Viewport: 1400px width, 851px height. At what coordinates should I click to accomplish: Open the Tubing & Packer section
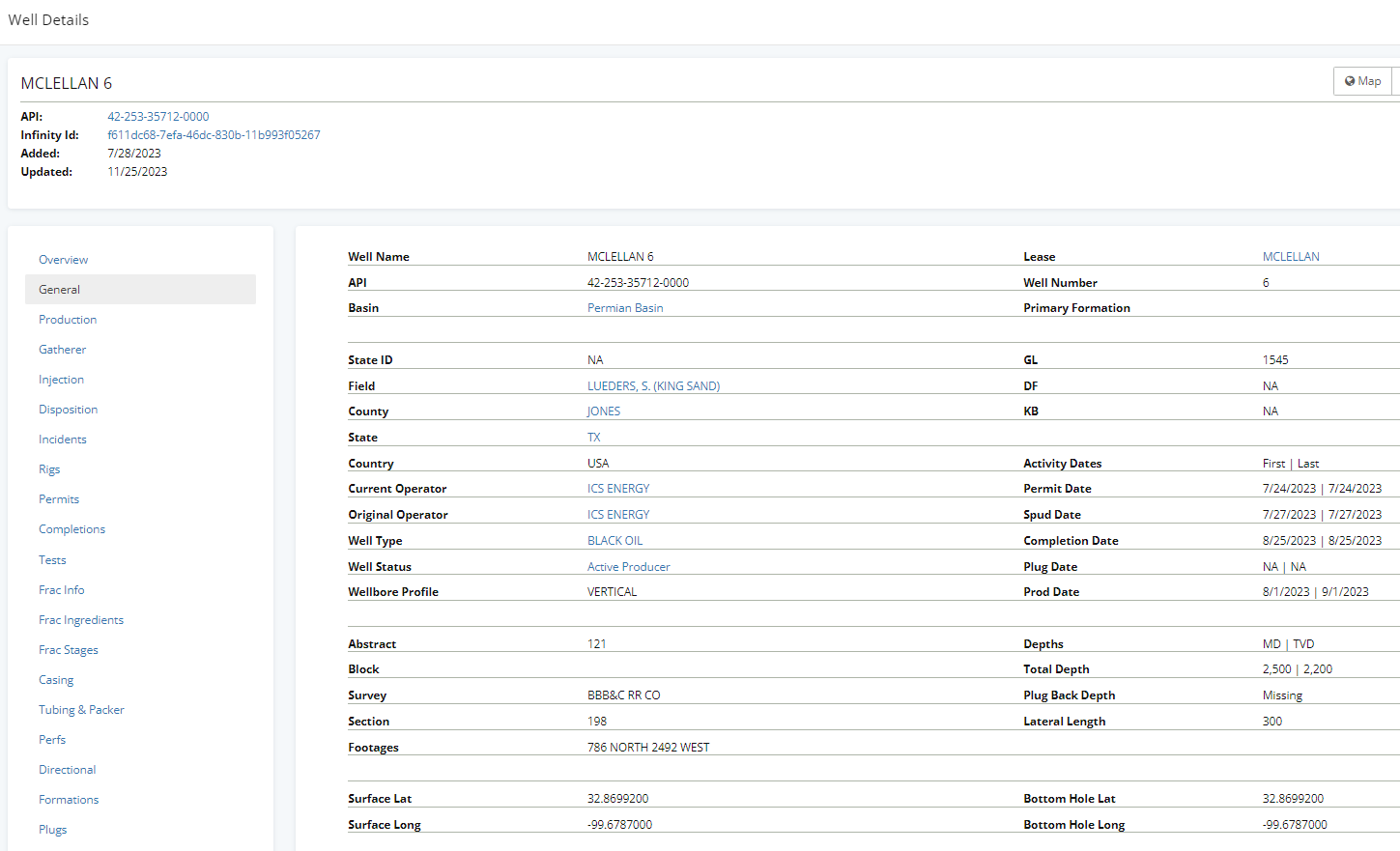(81, 710)
